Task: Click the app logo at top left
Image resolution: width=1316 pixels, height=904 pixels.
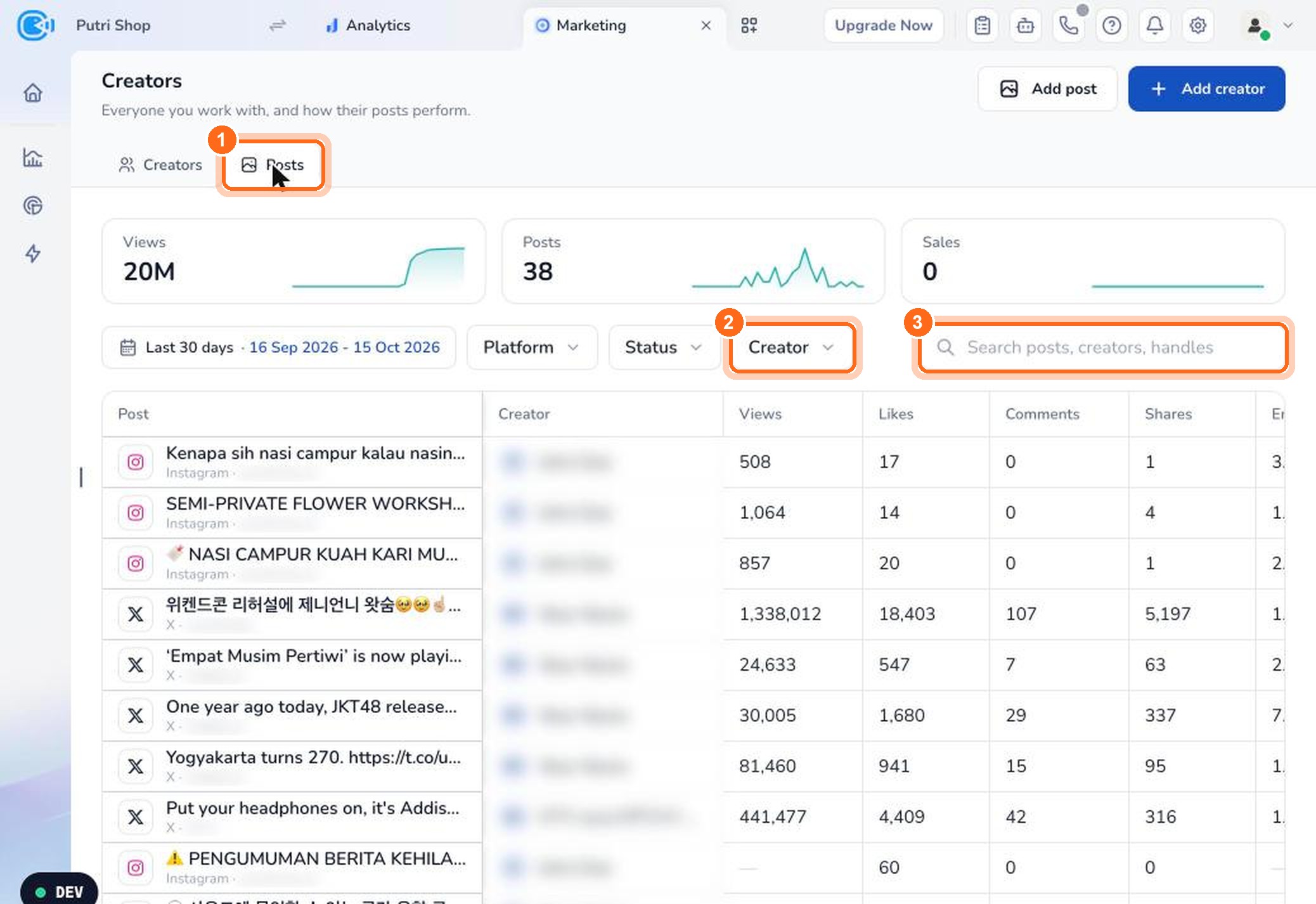Action: pos(35,25)
